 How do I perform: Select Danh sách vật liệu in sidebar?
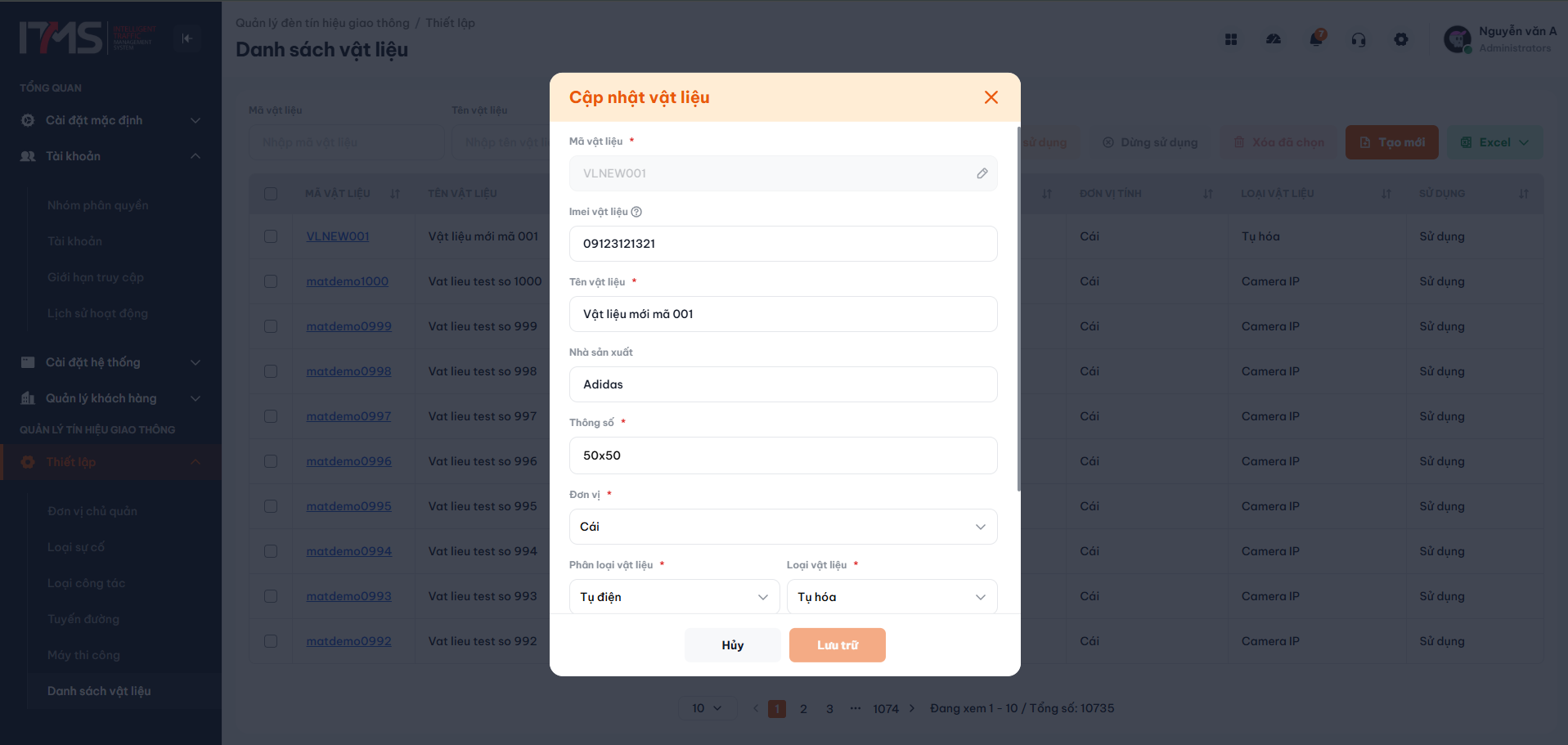[99, 691]
